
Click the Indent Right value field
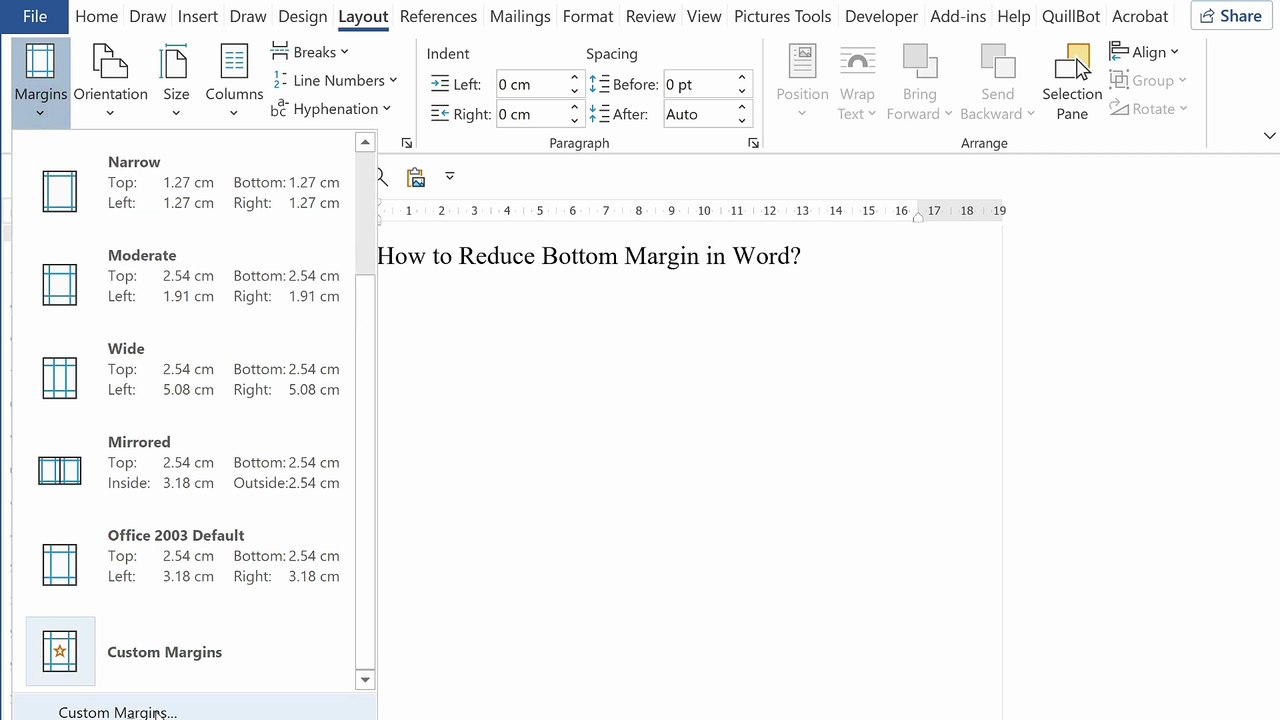530,114
